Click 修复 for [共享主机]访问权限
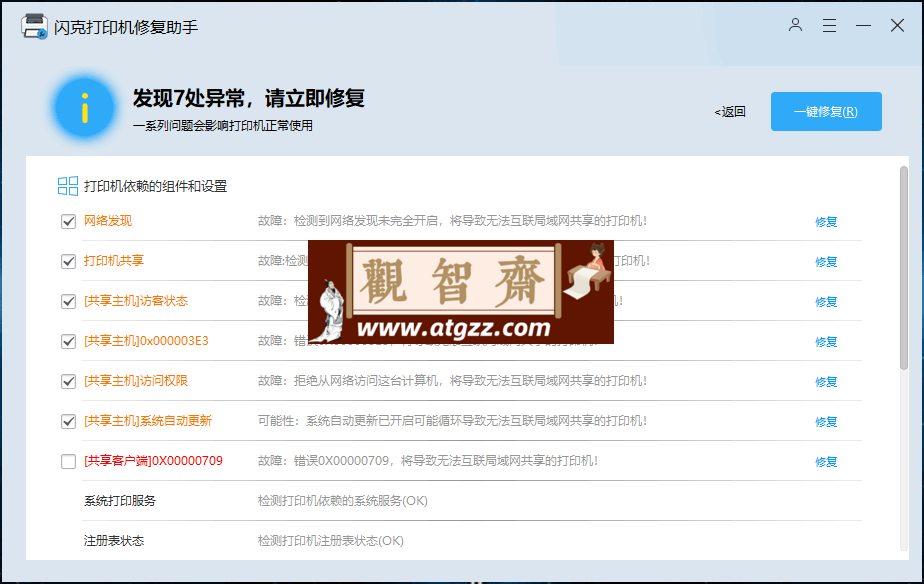This screenshot has height=584, width=924. click(x=826, y=382)
